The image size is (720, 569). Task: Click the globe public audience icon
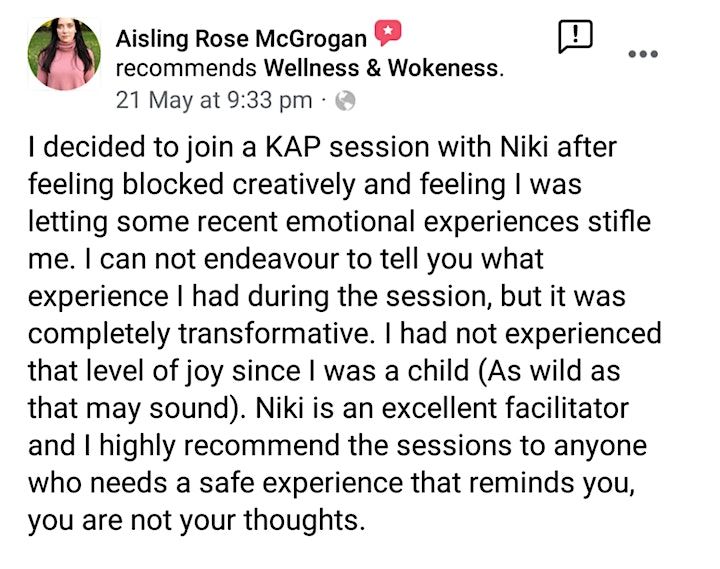[346, 100]
